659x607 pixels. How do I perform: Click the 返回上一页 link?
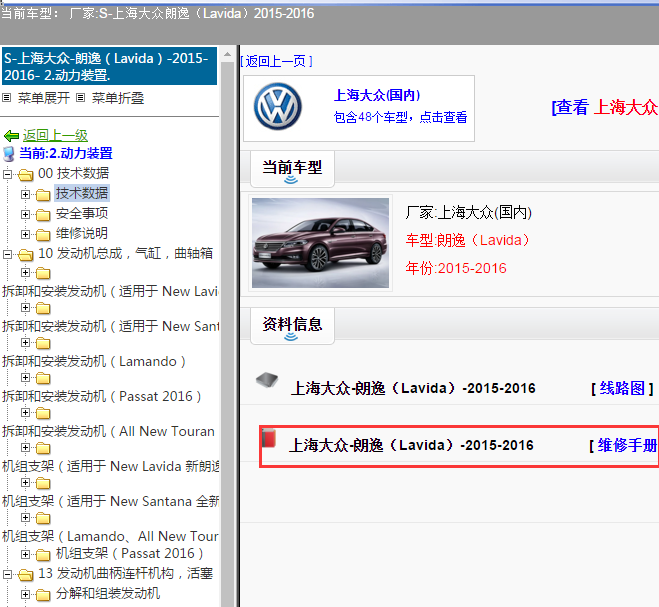pos(277,61)
